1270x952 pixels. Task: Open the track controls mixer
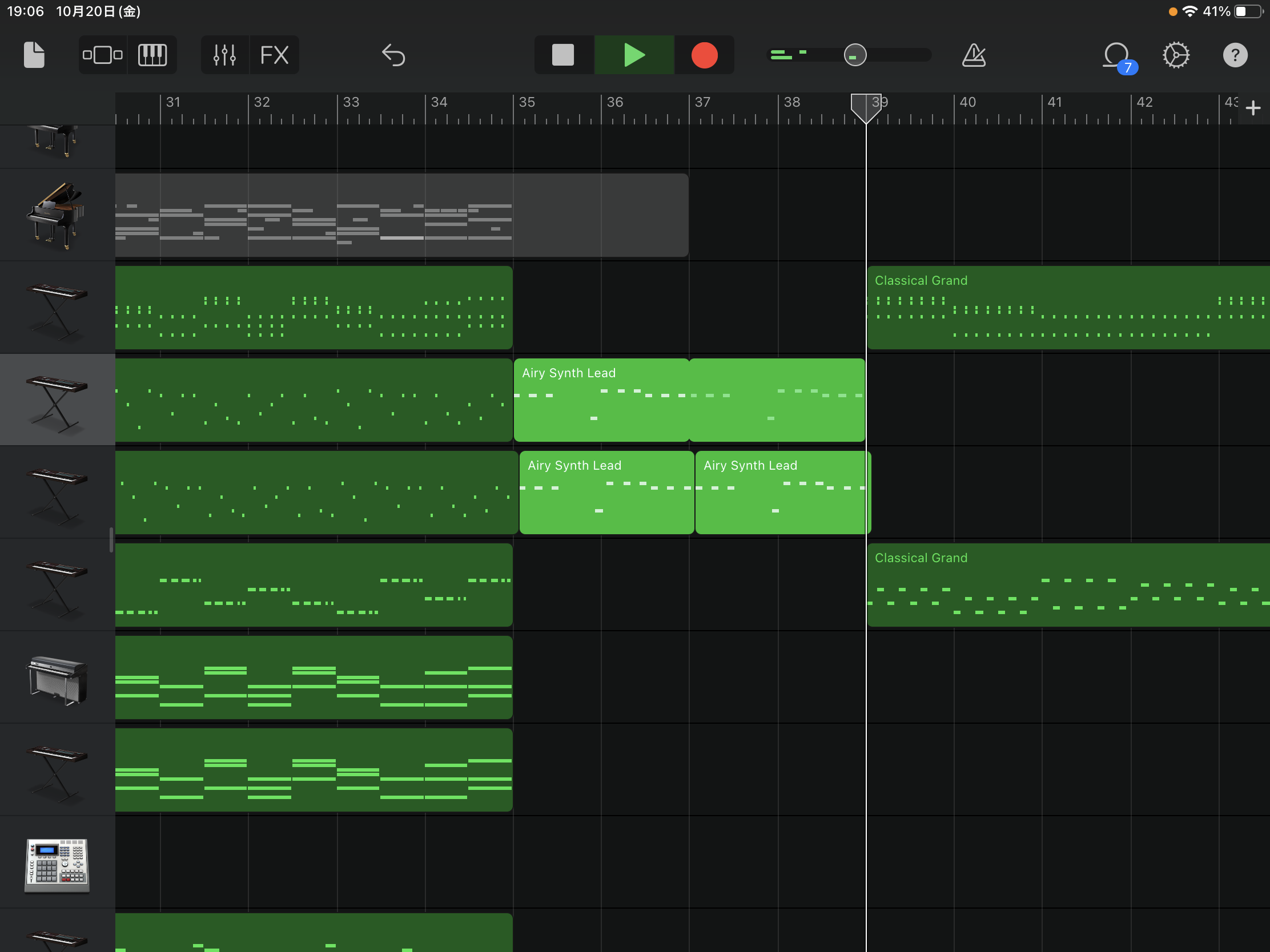pos(224,55)
